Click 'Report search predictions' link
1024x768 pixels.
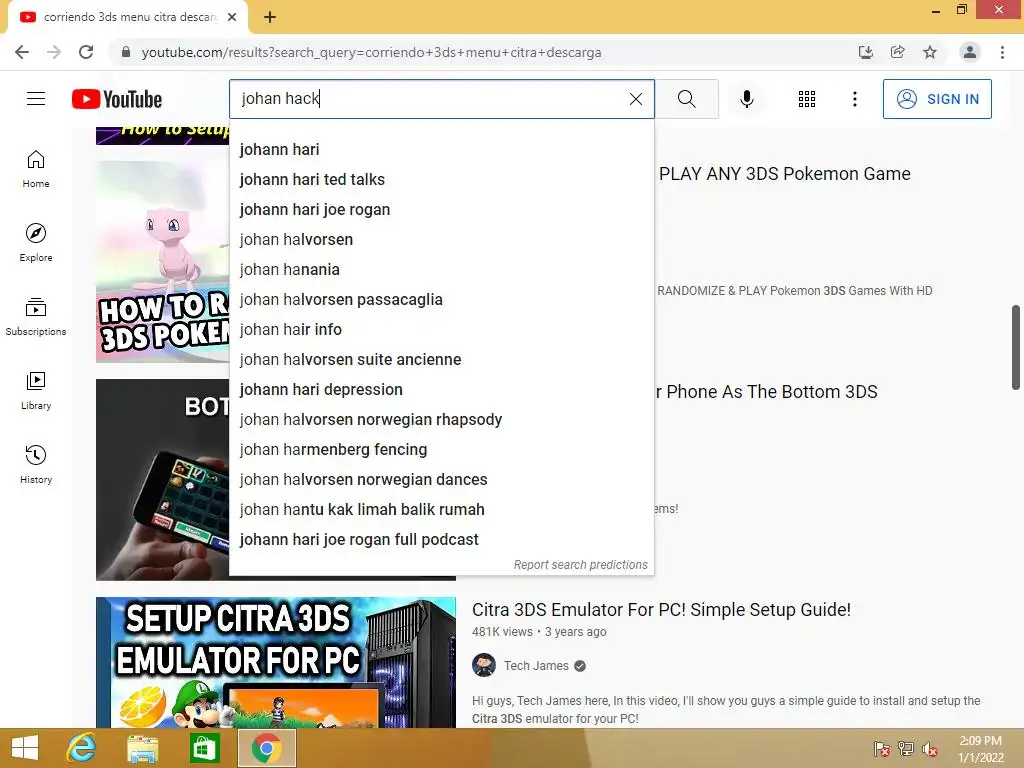pos(581,565)
